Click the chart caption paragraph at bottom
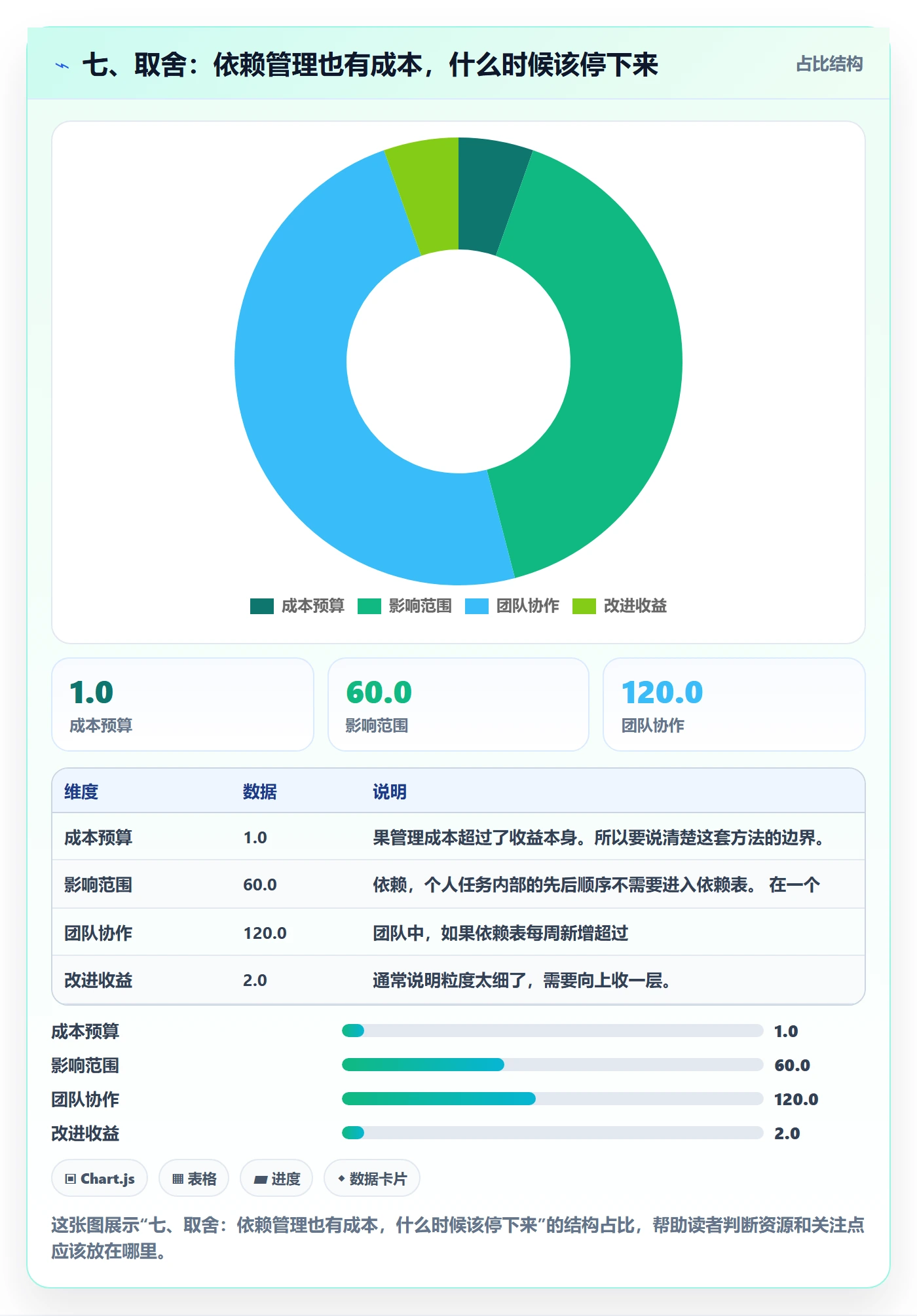The height and width of the screenshot is (1316, 917). 458,1238
